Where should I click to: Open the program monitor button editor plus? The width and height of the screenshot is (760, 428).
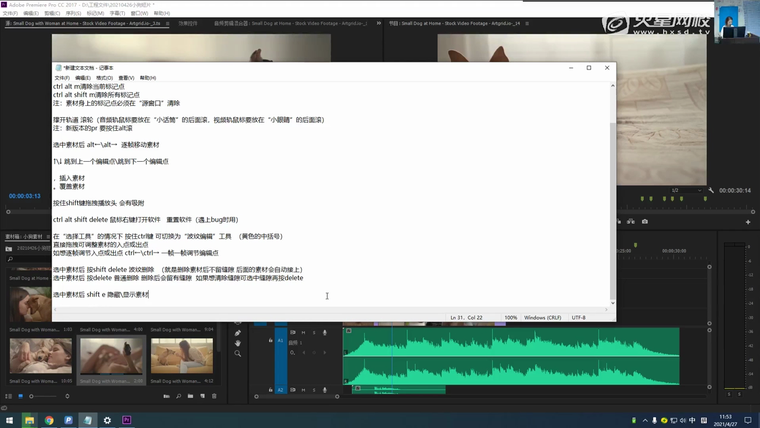(x=747, y=222)
